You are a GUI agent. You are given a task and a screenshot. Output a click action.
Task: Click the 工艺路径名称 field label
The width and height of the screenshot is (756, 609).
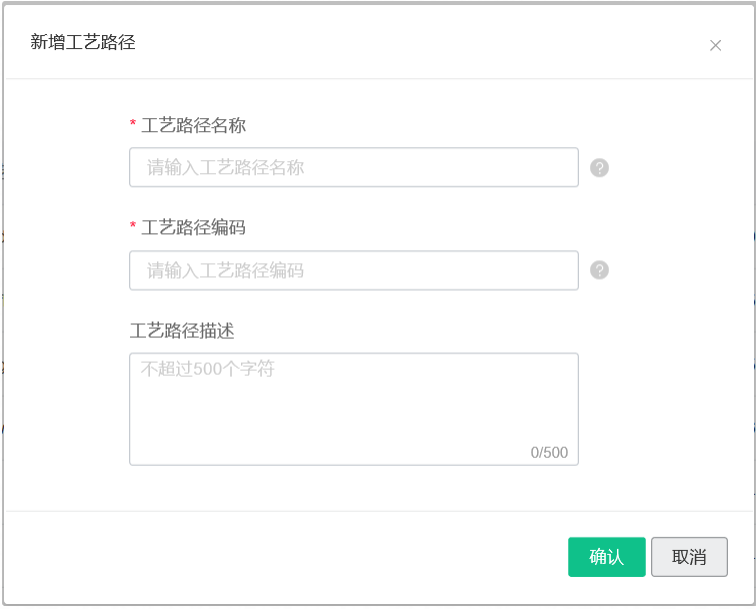point(193,125)
